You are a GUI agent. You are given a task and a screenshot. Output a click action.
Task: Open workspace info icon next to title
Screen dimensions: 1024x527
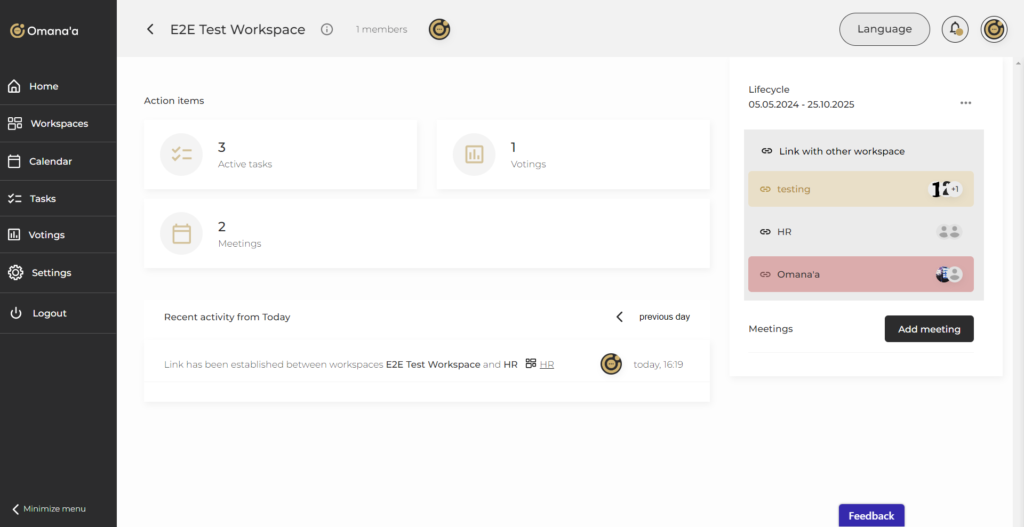(327, 30)
